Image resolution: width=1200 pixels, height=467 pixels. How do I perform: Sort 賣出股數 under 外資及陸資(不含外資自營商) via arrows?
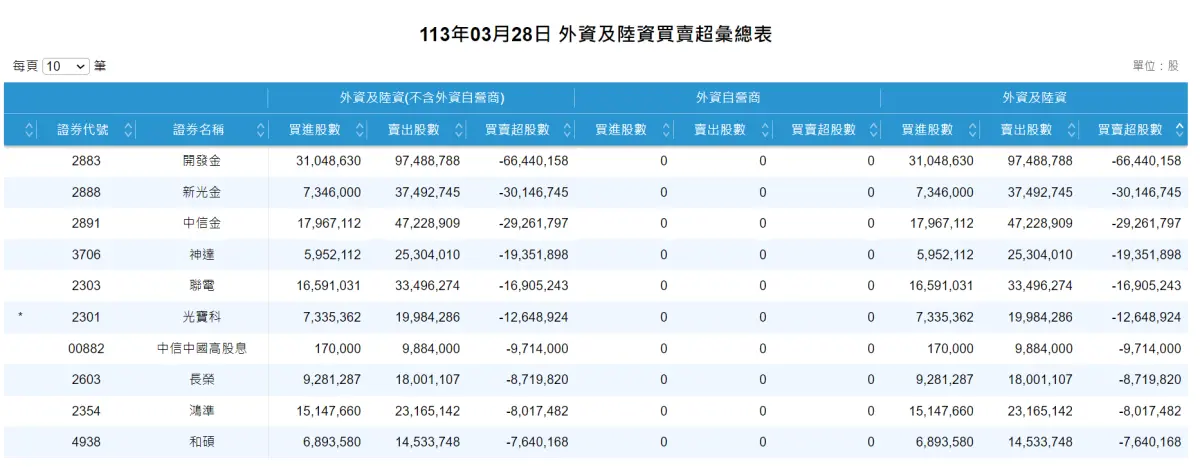click(459, 130)
